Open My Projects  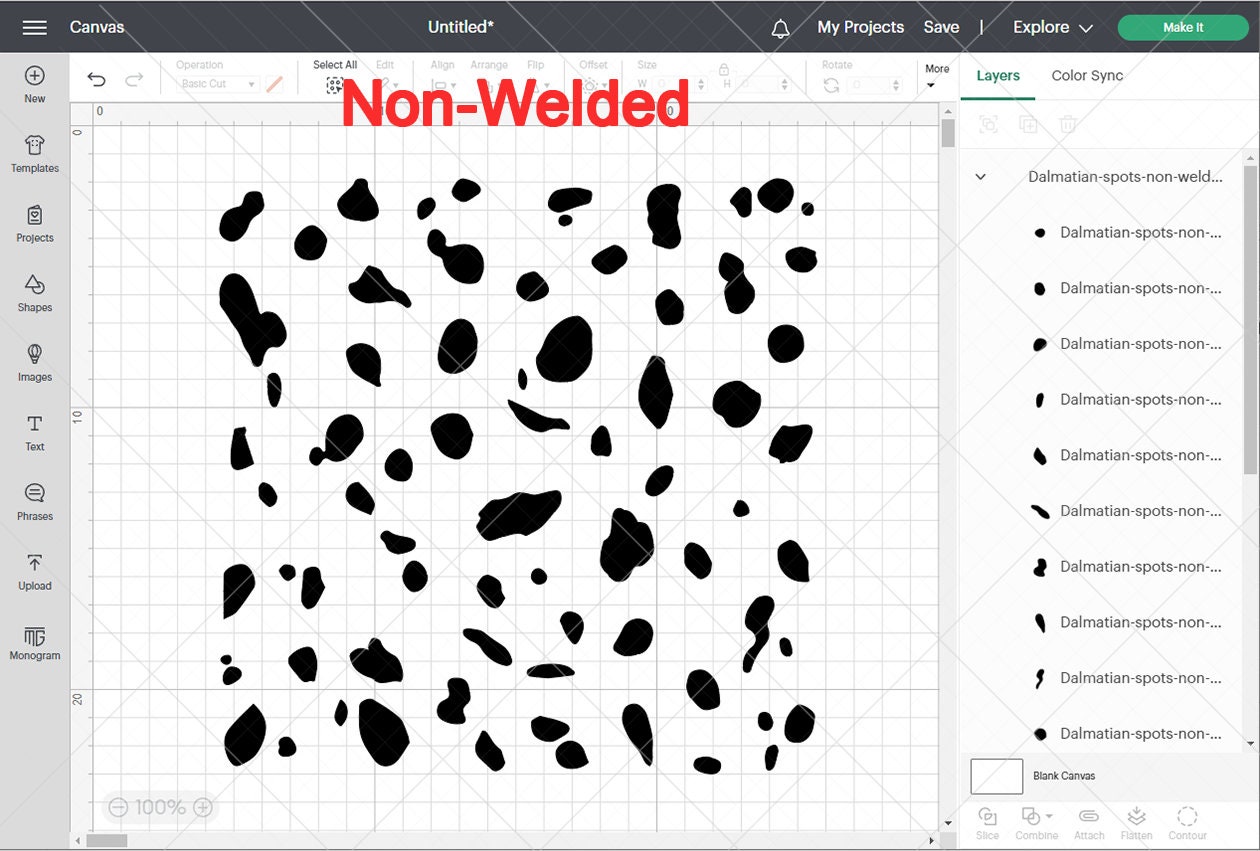pyautogui.click(x=861, y=27)
